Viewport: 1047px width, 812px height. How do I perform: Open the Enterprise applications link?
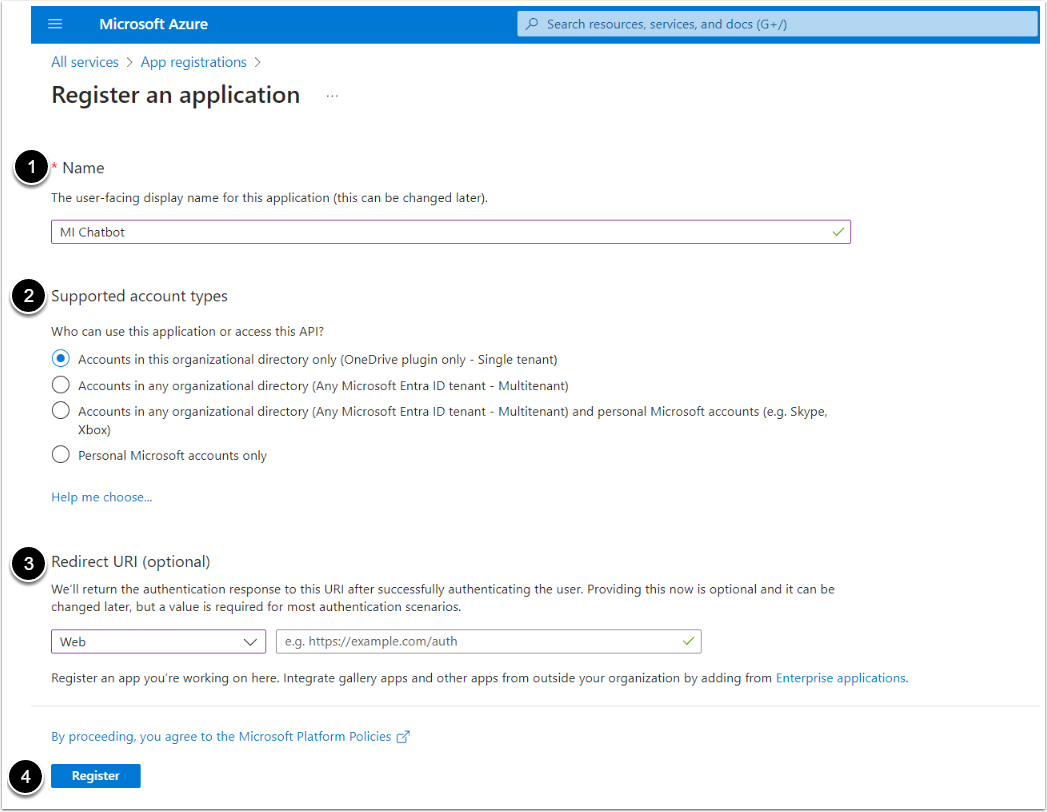point(841,678)
